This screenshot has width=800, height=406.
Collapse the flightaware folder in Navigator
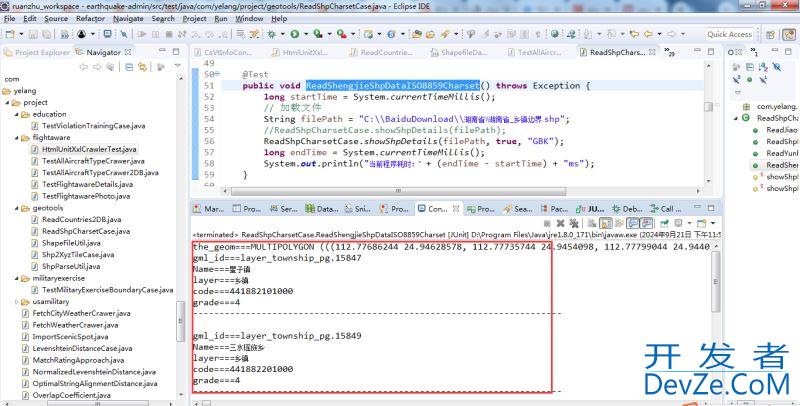pos(16,138)
